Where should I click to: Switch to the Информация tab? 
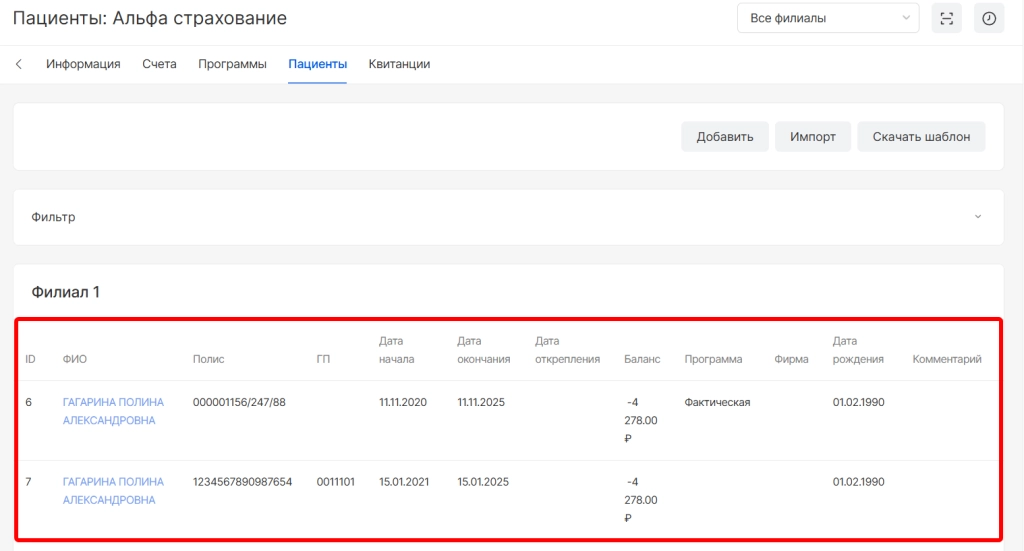(x=83, y=64)
